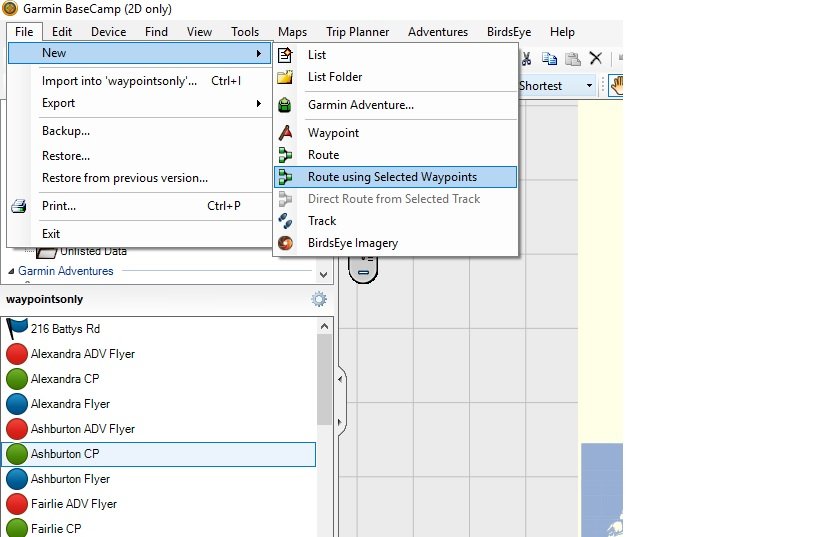Select the 216 Battys Rd waypoint name
The height and width of the screenshot is (537, 819).
click(x=65, y=329)
